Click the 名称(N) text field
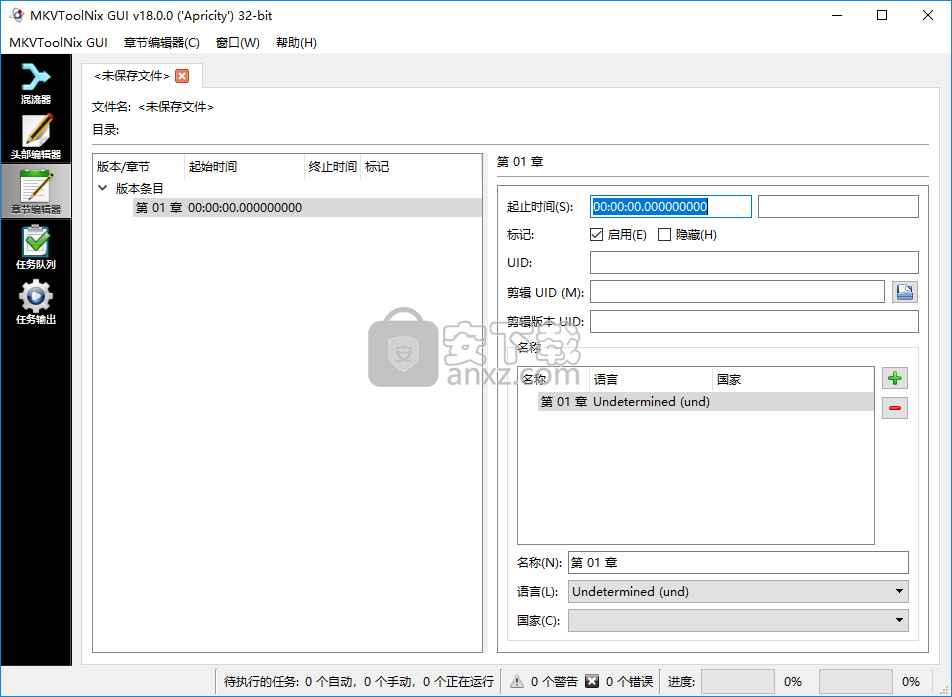Viewport: 952px width, 697px height. pos(738,562)
